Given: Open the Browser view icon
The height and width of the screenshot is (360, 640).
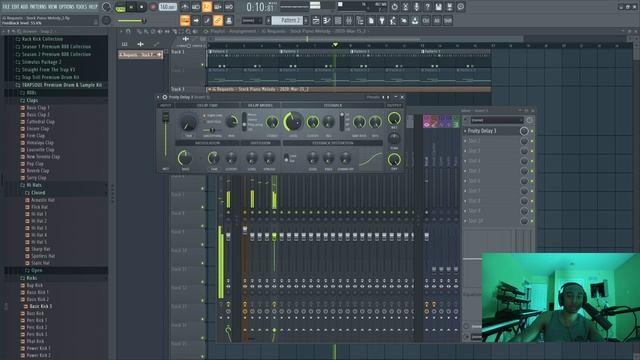Looking at the screenshot, I should (360, 20).
